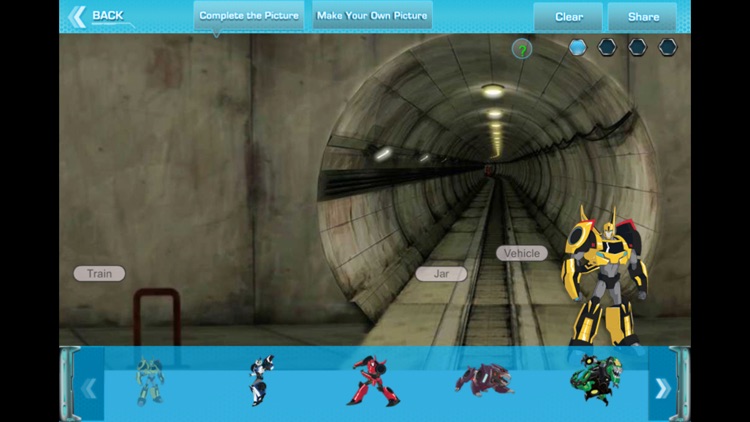Click the Jar label near the tracks
This screenshot has width=750, height=422.
pyautogui.click(x=441, y=274)
